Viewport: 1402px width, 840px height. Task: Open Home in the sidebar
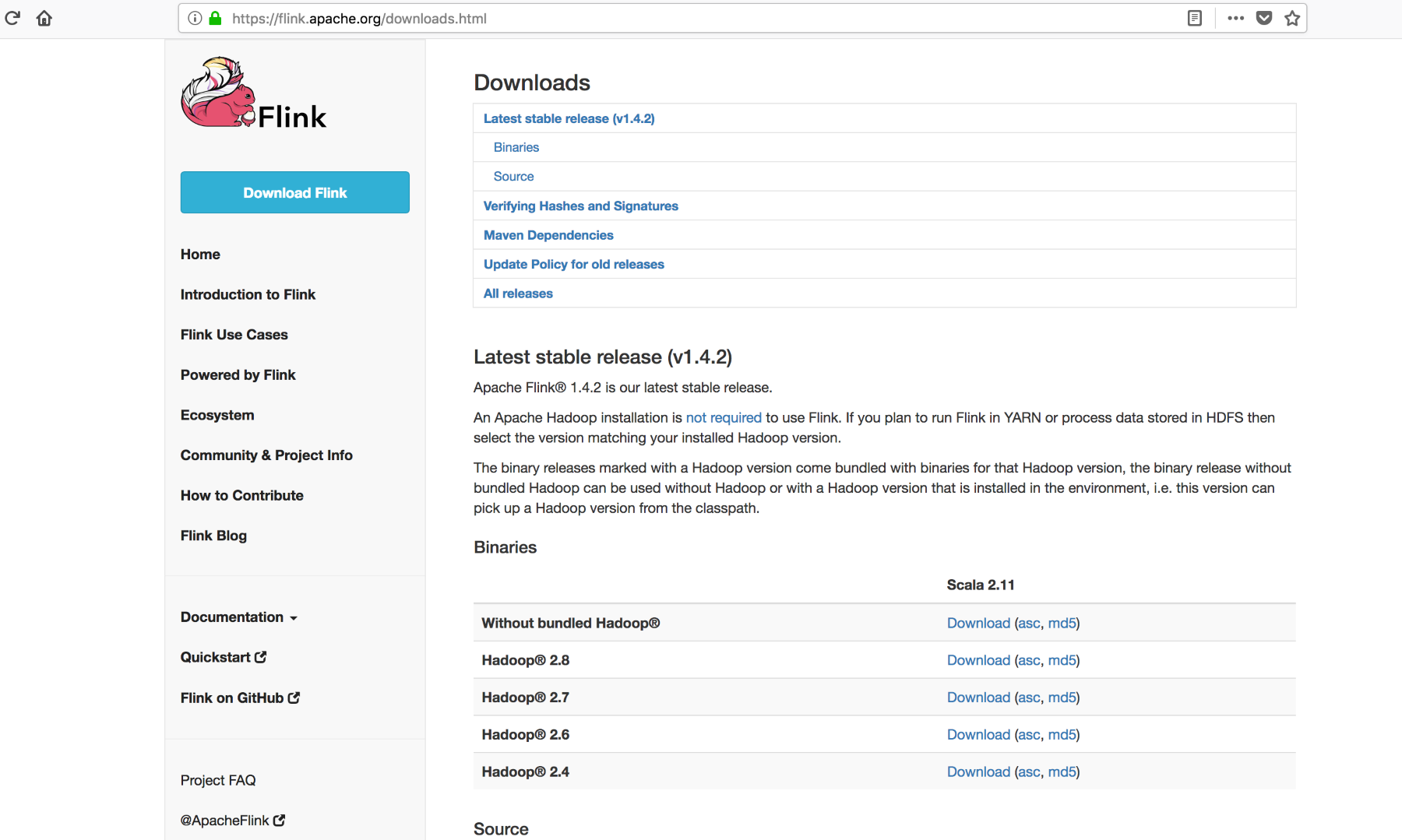(x=200, y=255)
